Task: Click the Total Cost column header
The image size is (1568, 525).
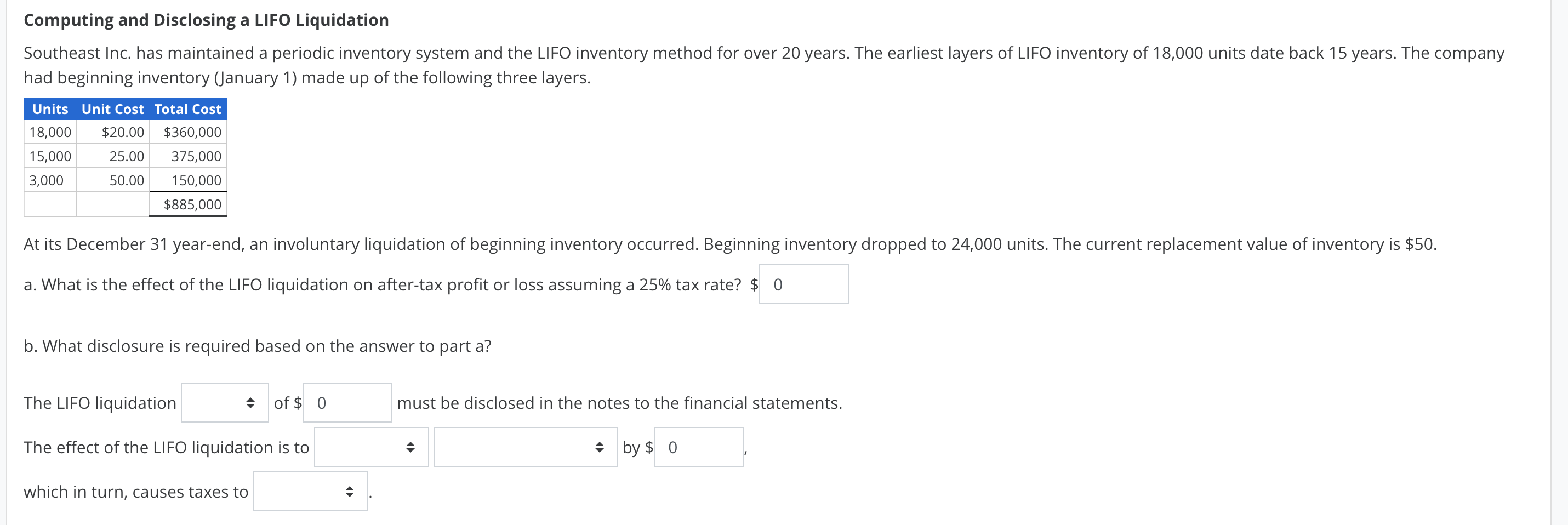Action: (x=187, y=109)
